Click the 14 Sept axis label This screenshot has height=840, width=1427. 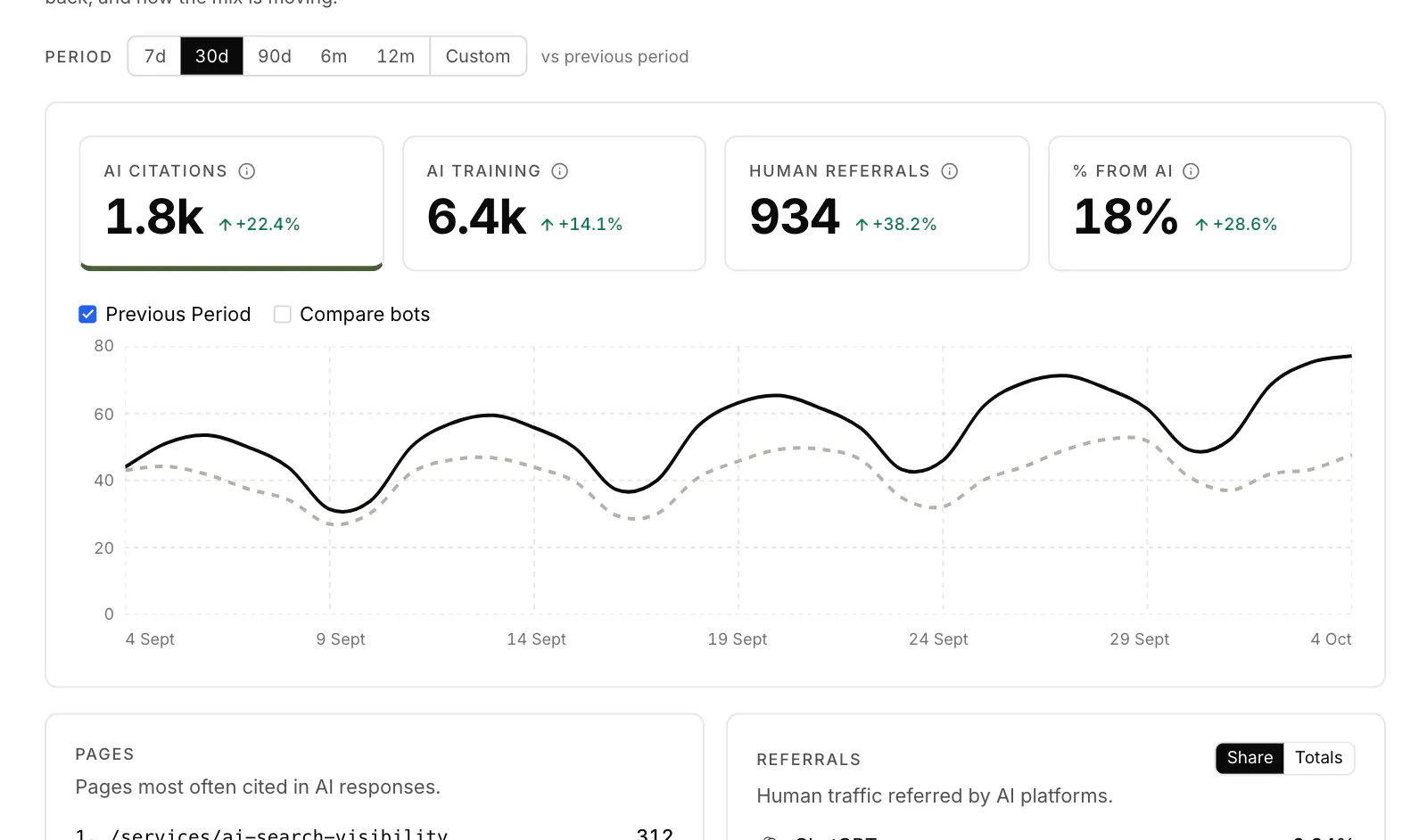536,639
